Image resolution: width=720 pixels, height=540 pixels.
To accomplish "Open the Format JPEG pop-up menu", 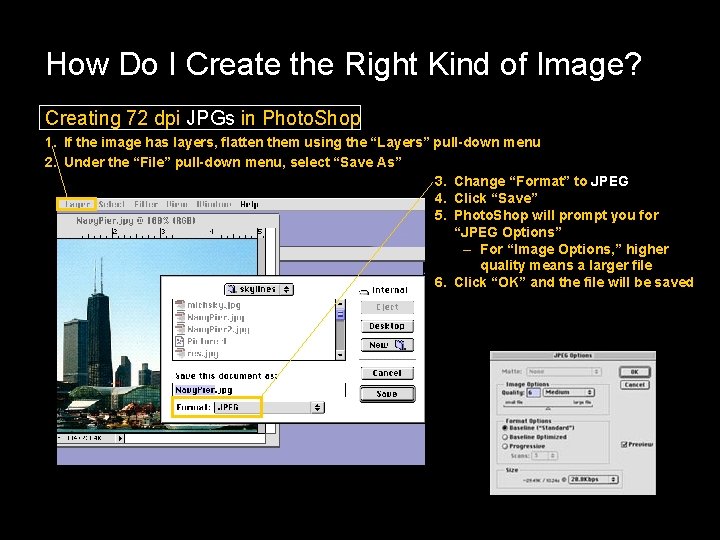I will [270, 407].
